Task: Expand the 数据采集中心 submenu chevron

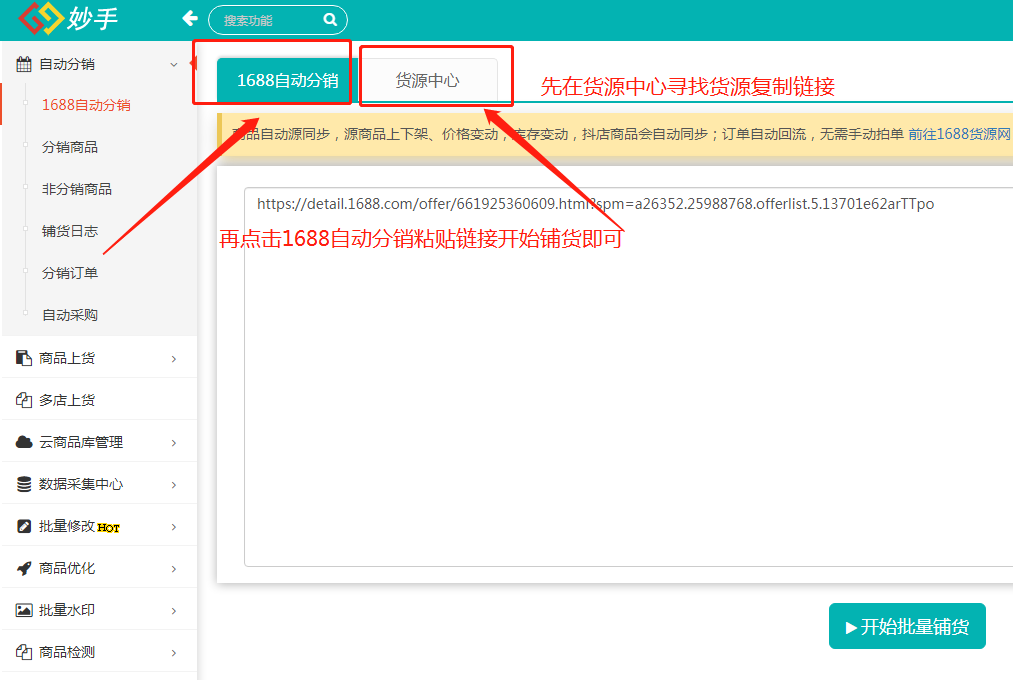Action: point(174,485)
